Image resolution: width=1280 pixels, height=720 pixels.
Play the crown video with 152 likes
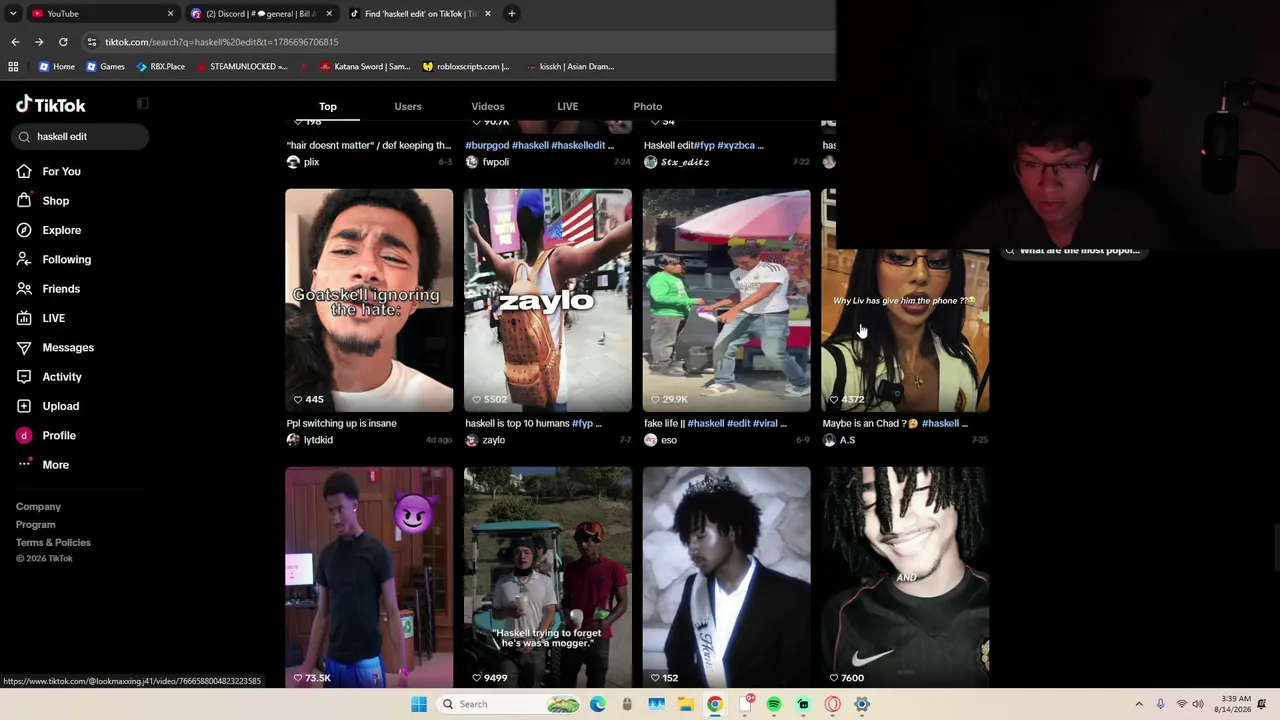click(727, 577)
